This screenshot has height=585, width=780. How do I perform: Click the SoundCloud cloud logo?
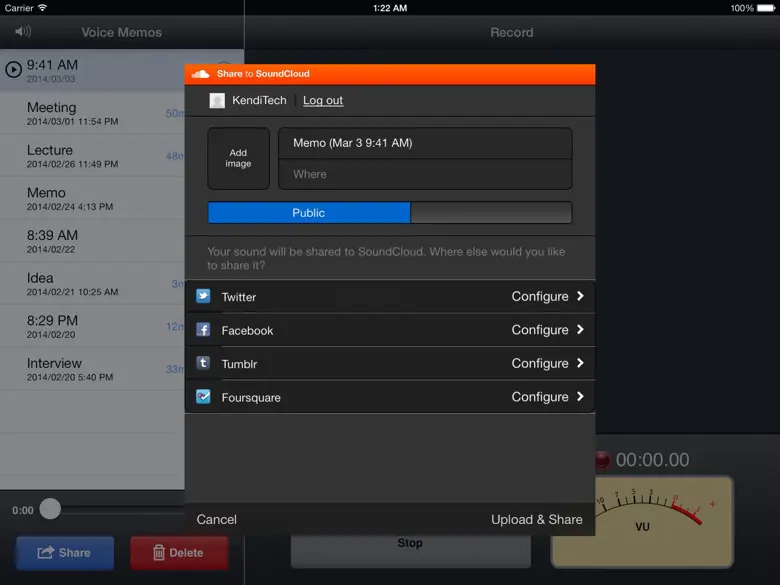200,74
